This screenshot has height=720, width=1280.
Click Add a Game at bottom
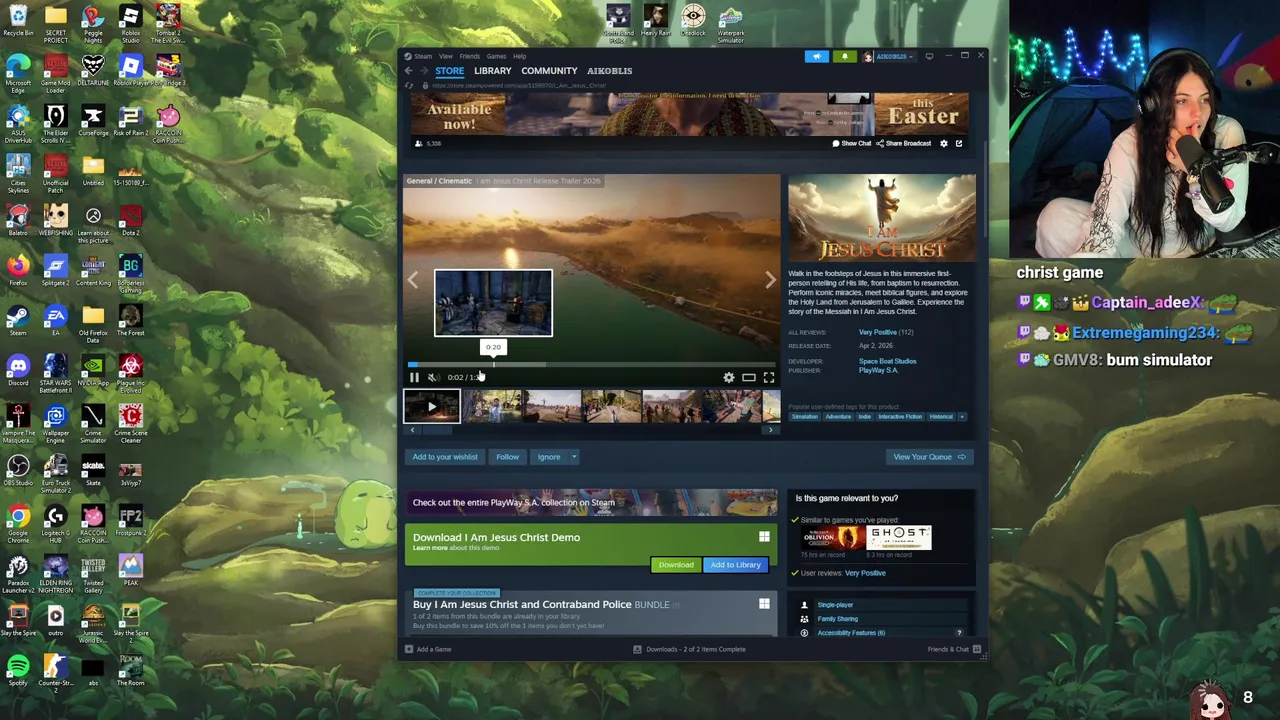tap(428, 649)
